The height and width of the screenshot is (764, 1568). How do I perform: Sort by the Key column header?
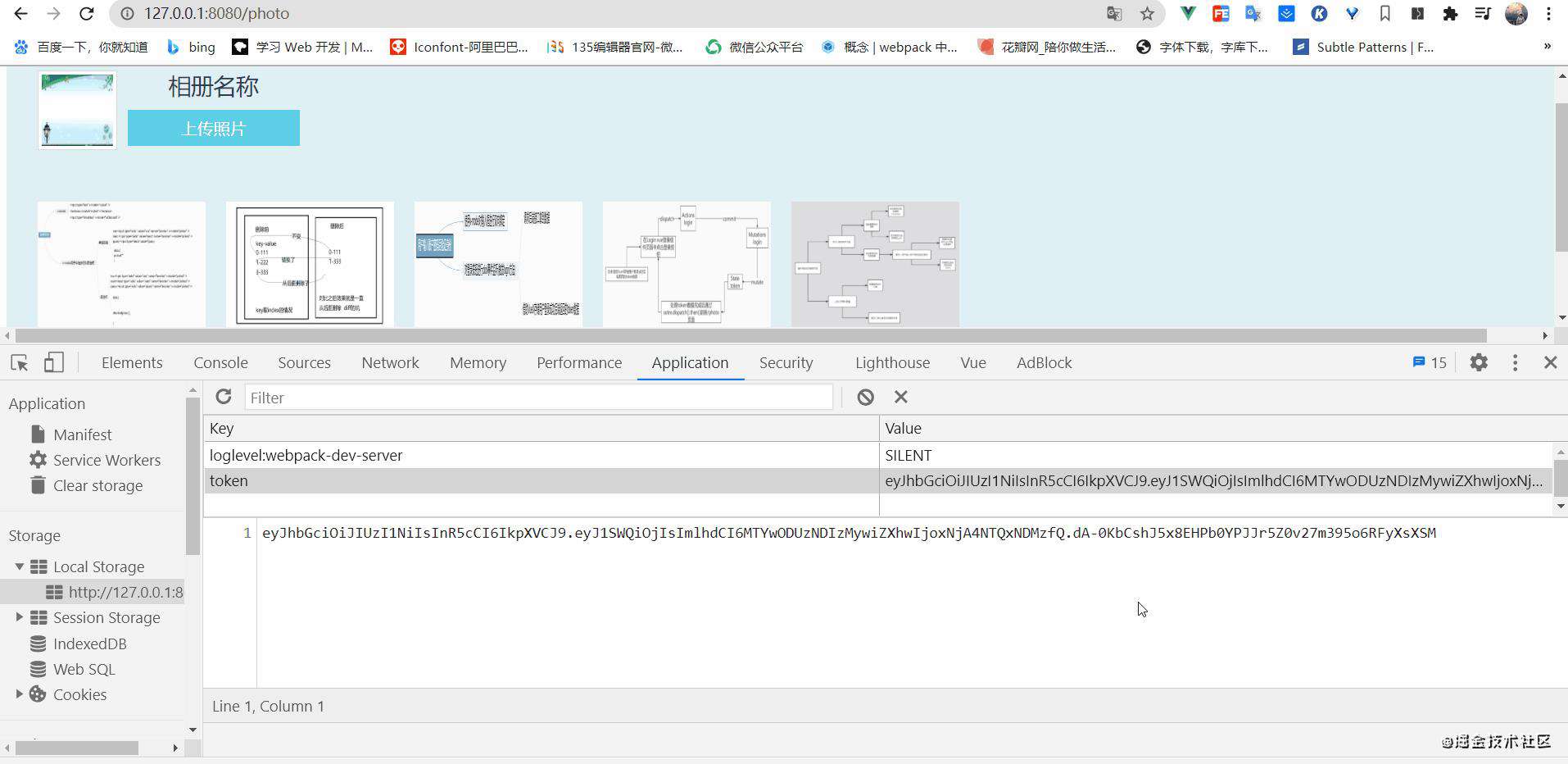[x=542, y=428]
